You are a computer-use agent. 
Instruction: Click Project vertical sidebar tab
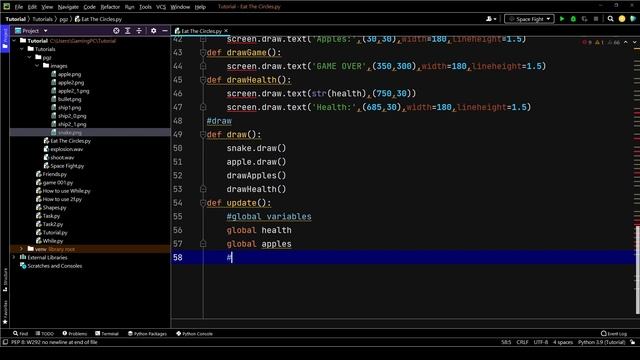(5, 39)
